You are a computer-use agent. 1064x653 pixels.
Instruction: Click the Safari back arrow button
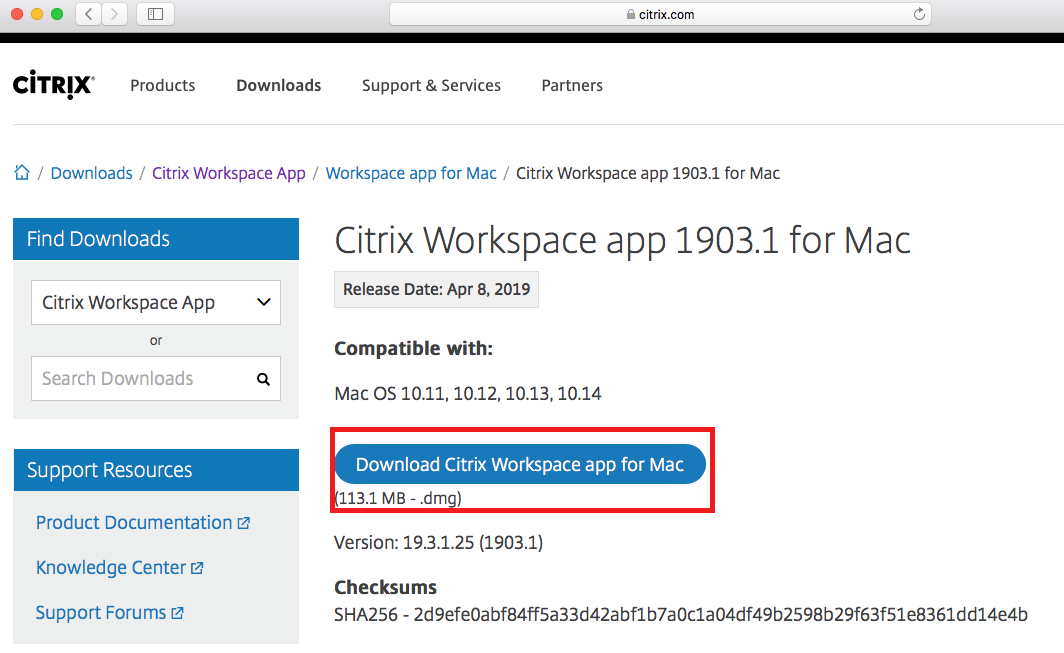pyautogui.click(x=89, y=14)
